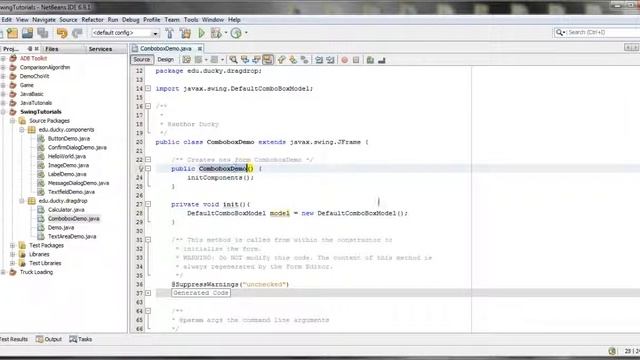Open the Refactor menu
The width and height of the screenshot is (640, 360).
pyautogui.click(x=93, y=20)
